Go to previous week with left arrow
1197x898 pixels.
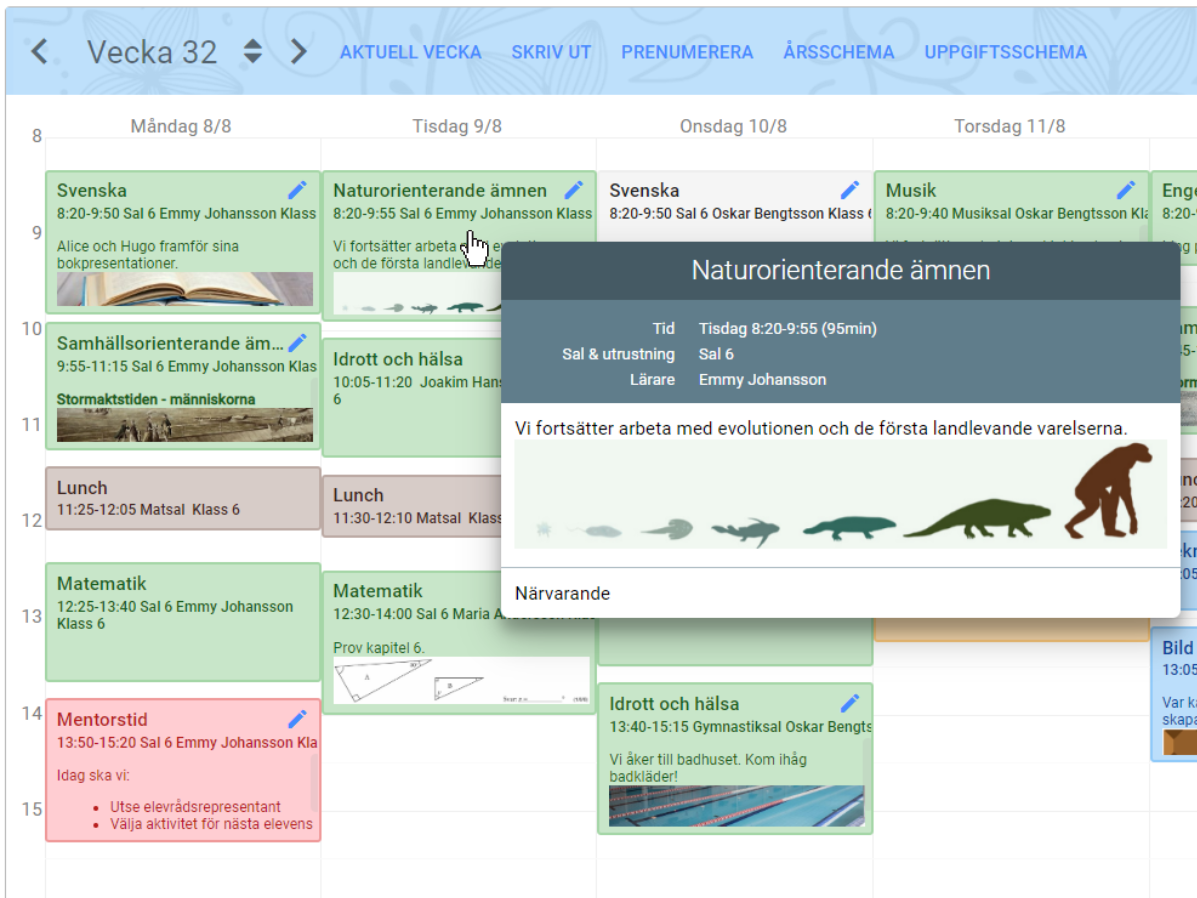(x=39, y=52)
